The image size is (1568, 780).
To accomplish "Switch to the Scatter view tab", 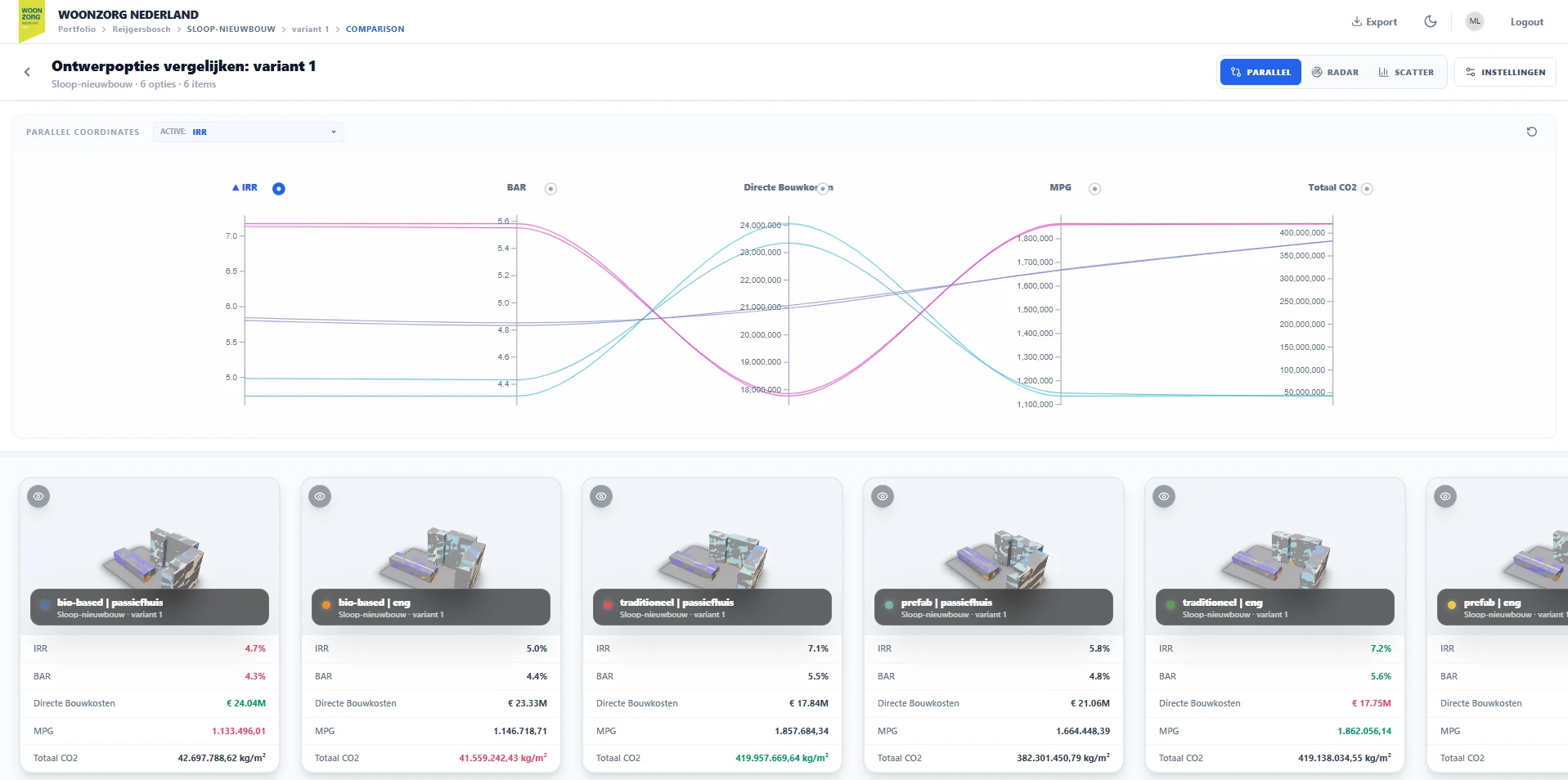I will (1406, 72).
